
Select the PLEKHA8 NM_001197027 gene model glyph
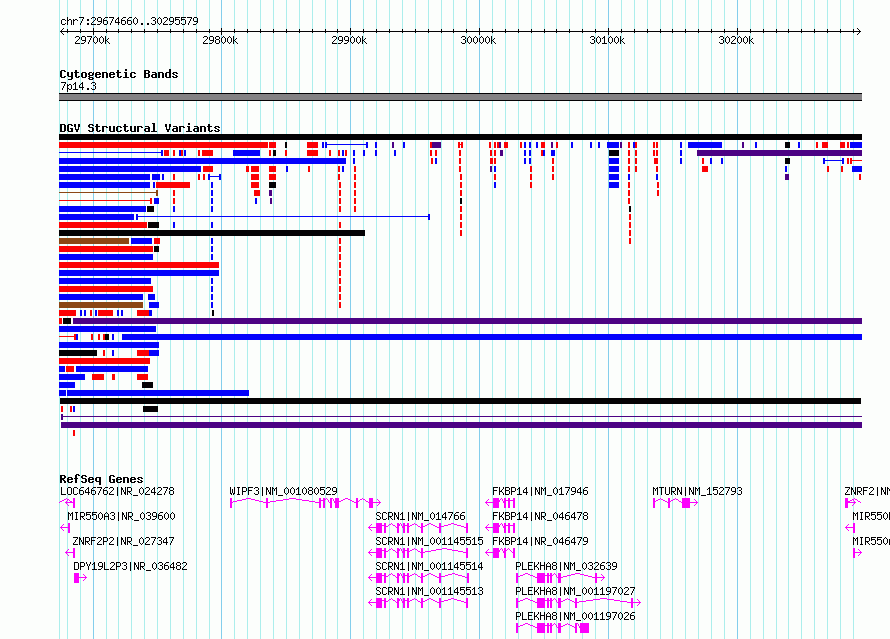coord(578,603)
